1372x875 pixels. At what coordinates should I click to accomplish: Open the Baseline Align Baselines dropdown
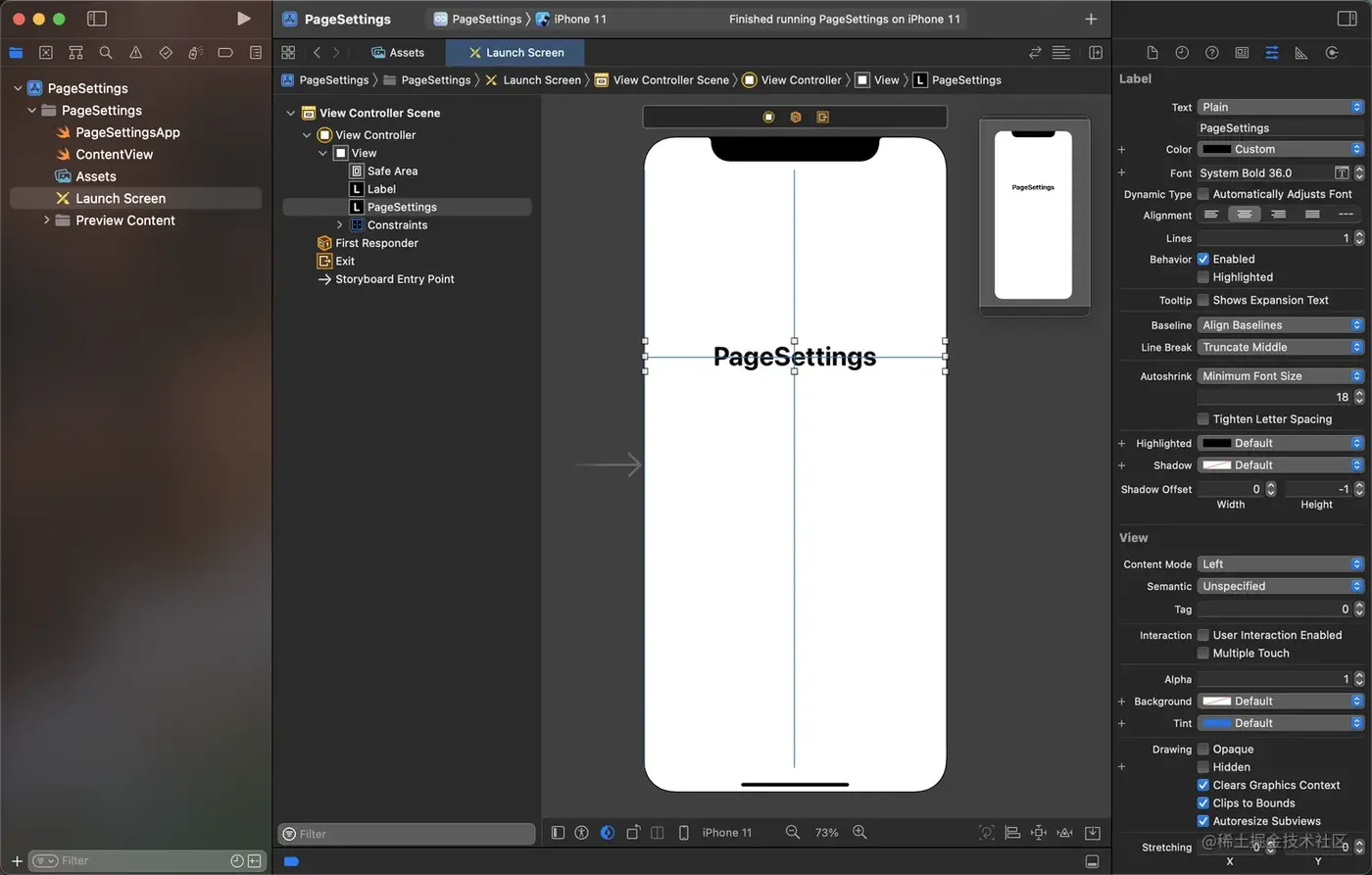[x=1281, y=325]
